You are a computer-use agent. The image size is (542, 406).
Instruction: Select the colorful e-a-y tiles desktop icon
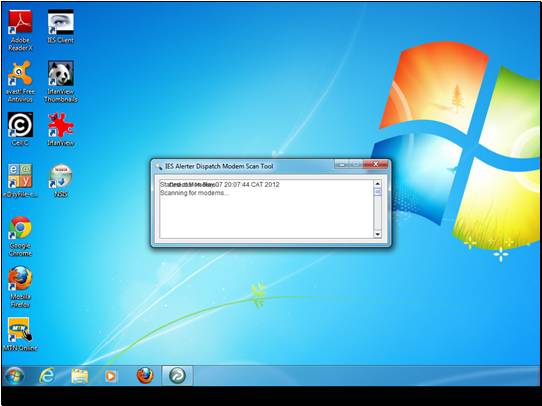tap(20, 180)
